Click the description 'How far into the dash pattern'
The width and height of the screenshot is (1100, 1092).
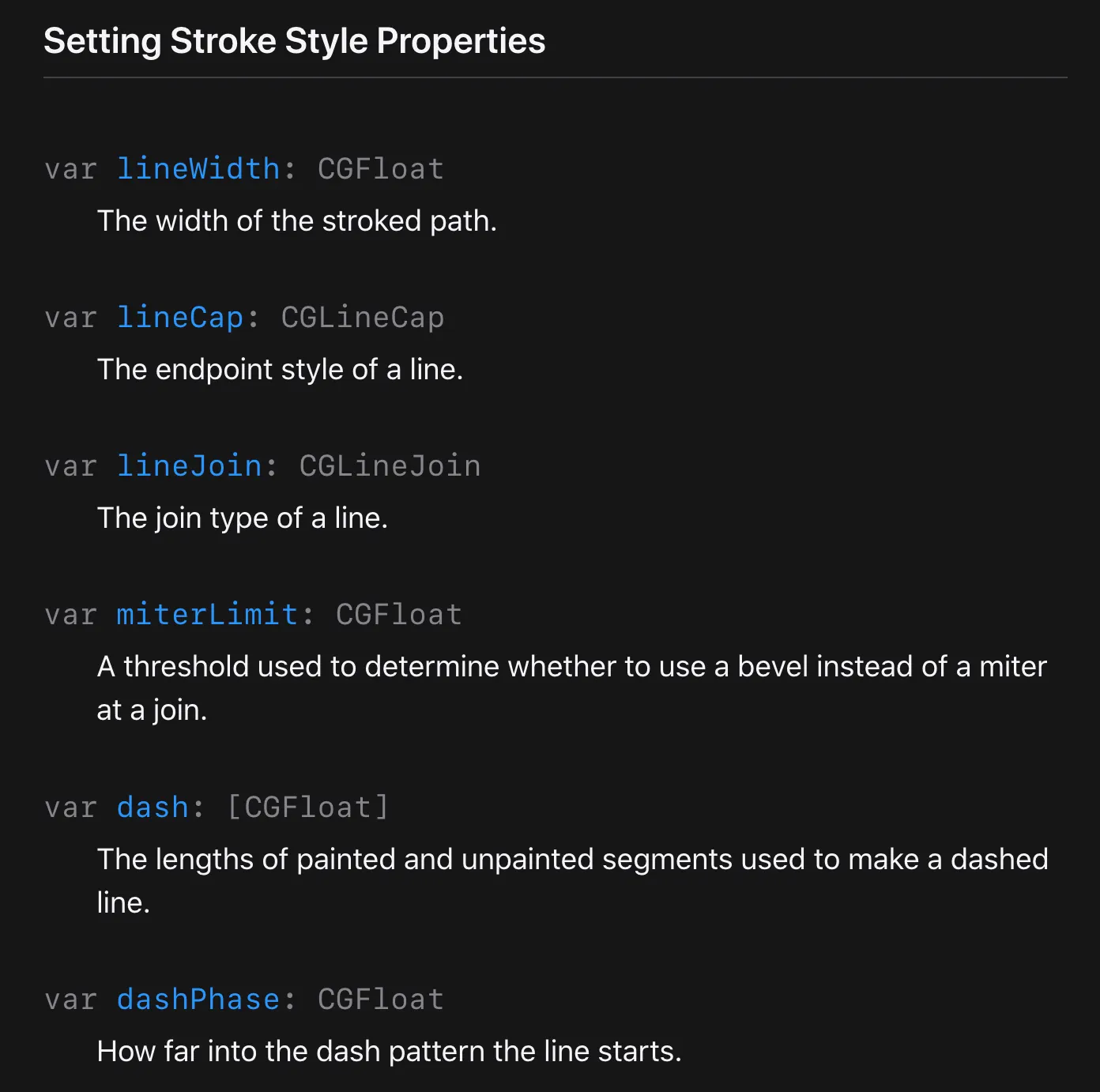coord(390,1052)
